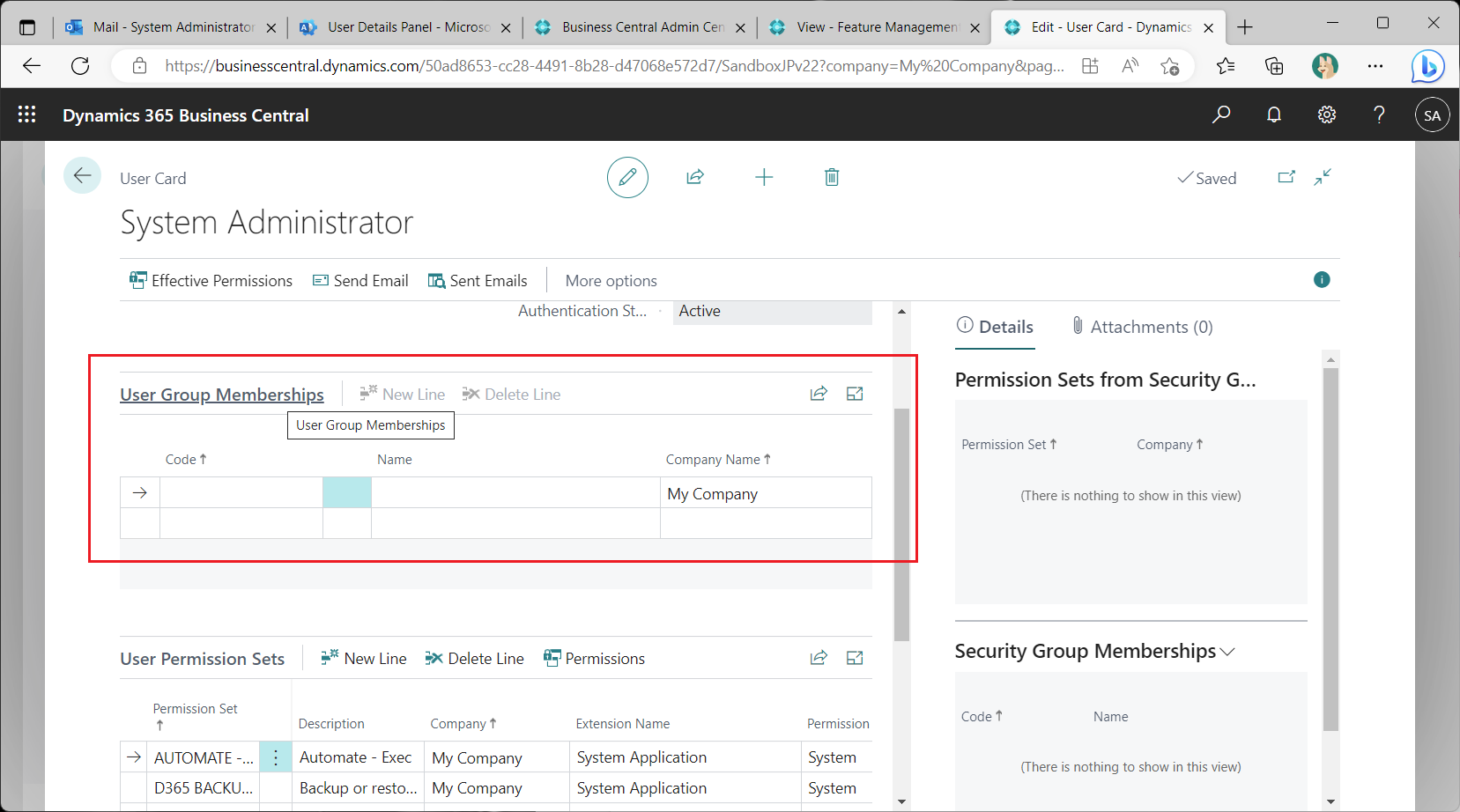Click the info icon near More options

1321,279
